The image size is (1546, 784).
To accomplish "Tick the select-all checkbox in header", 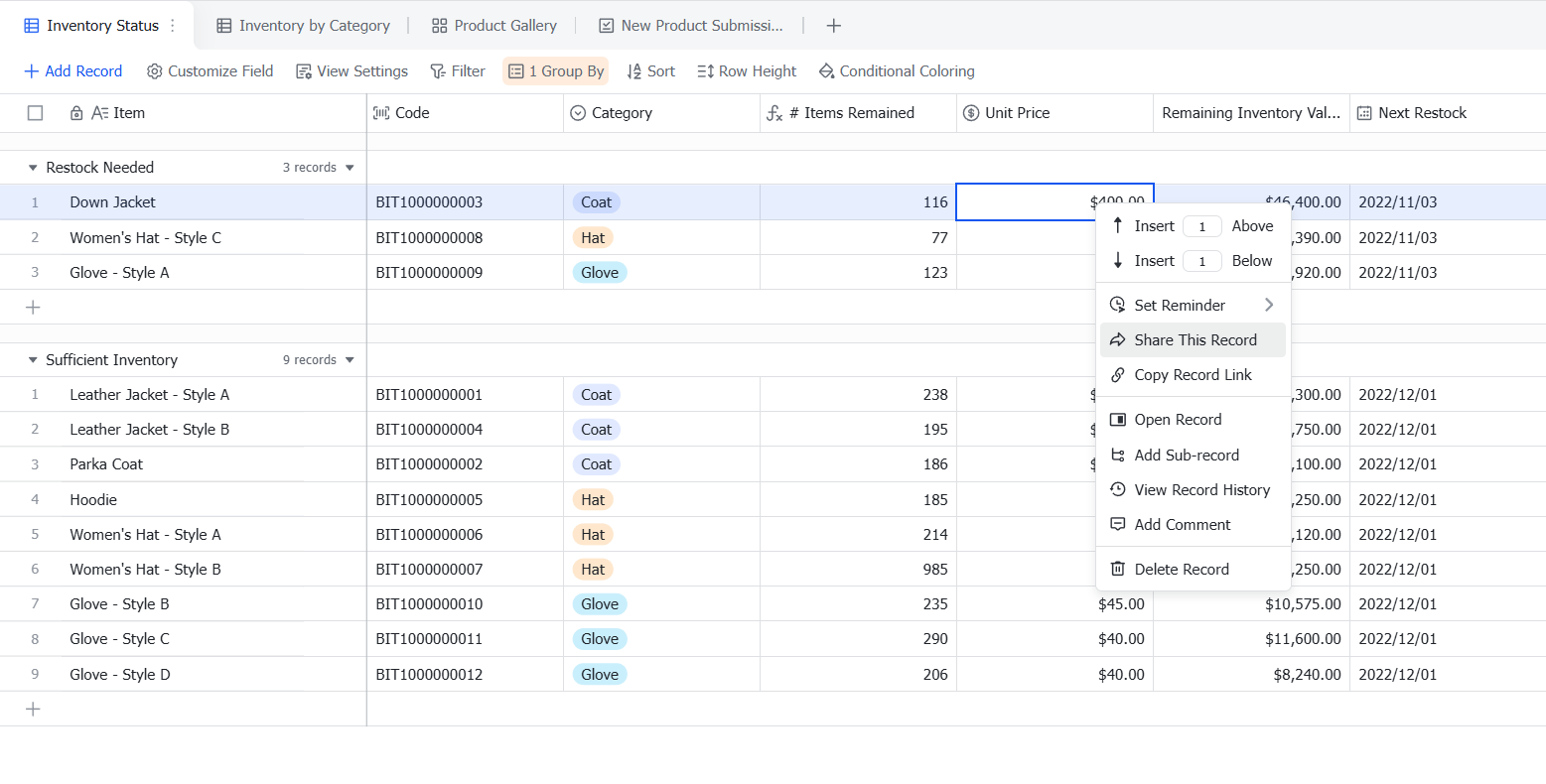I will coord(35,113).
